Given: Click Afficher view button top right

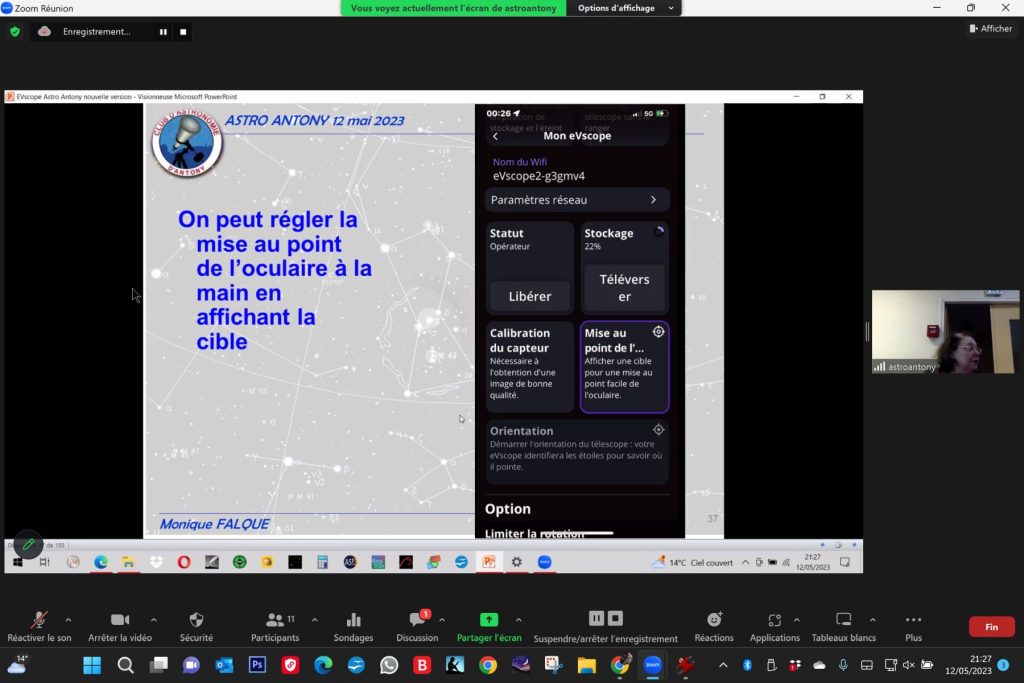Looking at the screenshot, I should (991, 29).
